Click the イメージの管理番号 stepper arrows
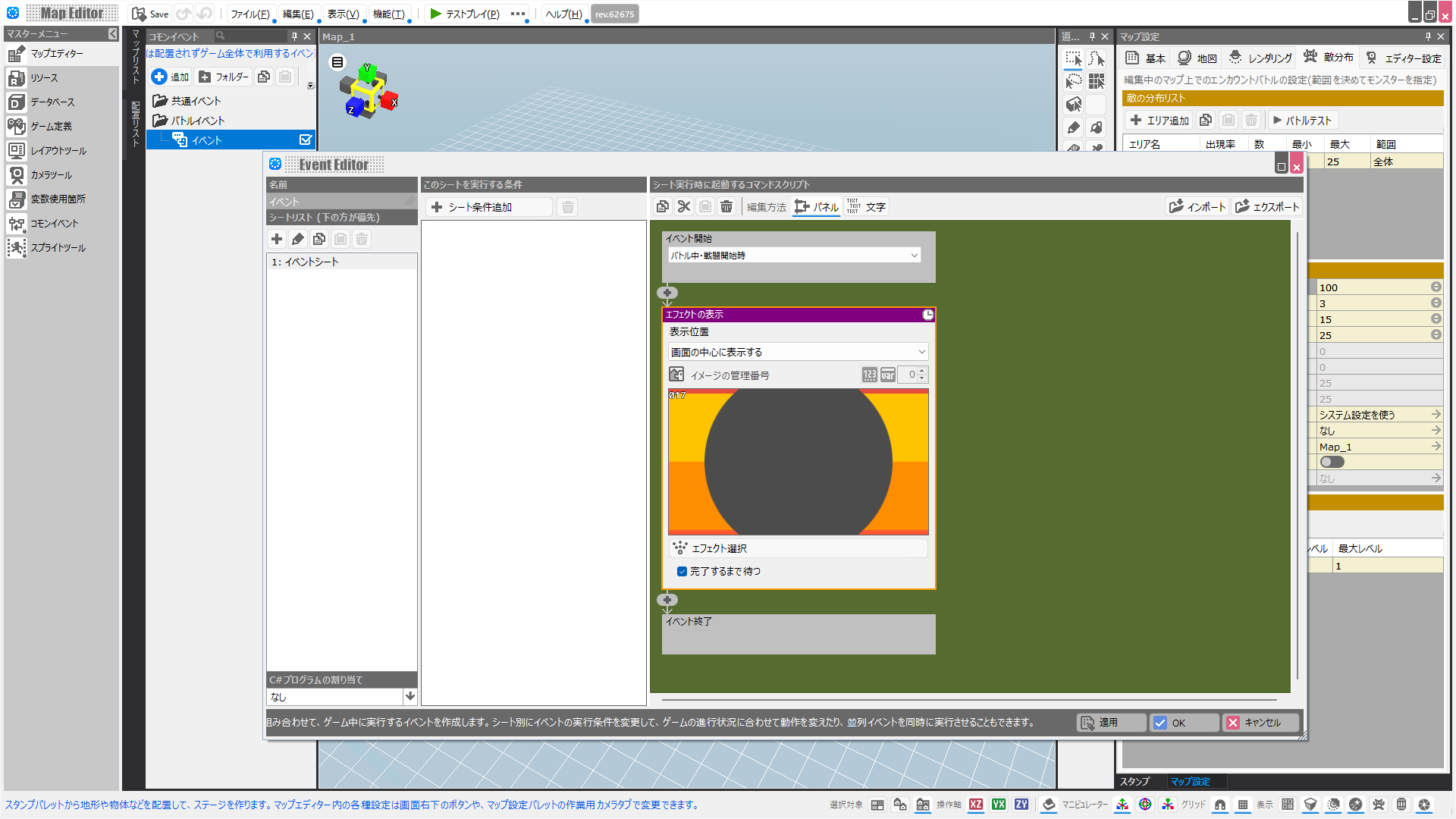1456x819 pixels. point(922,375)
